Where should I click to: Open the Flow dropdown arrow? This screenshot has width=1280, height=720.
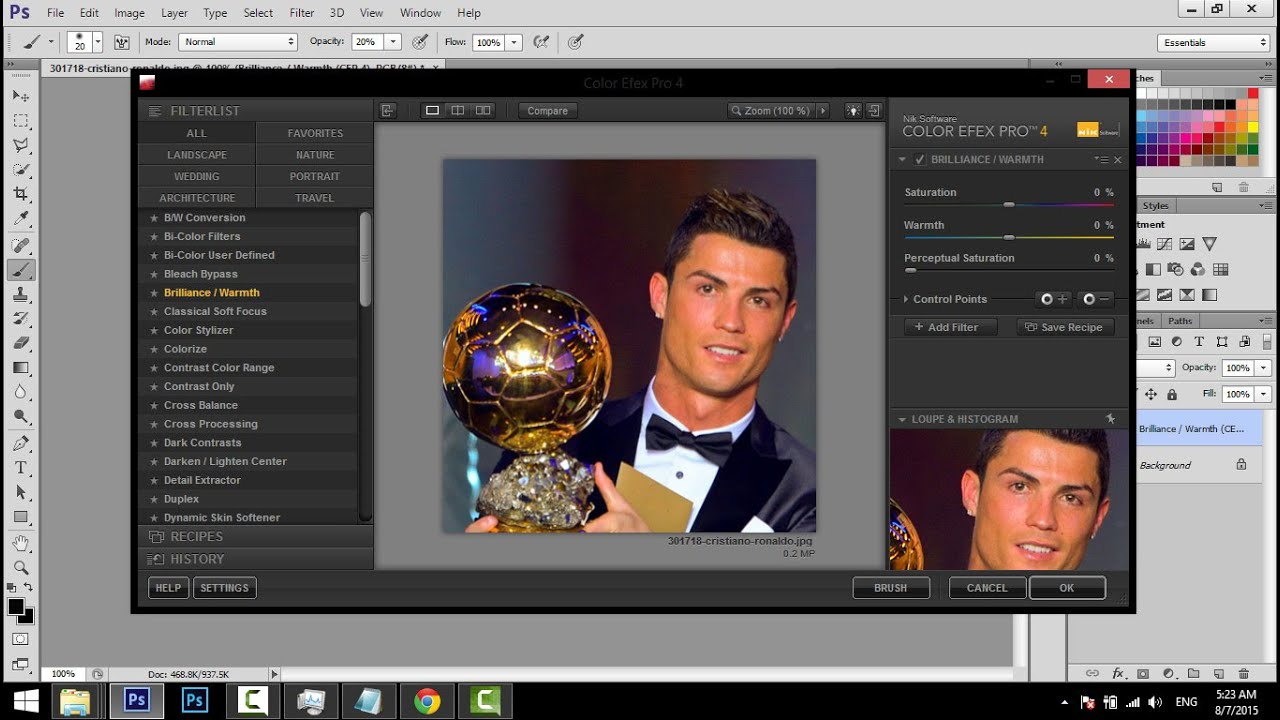514,42
